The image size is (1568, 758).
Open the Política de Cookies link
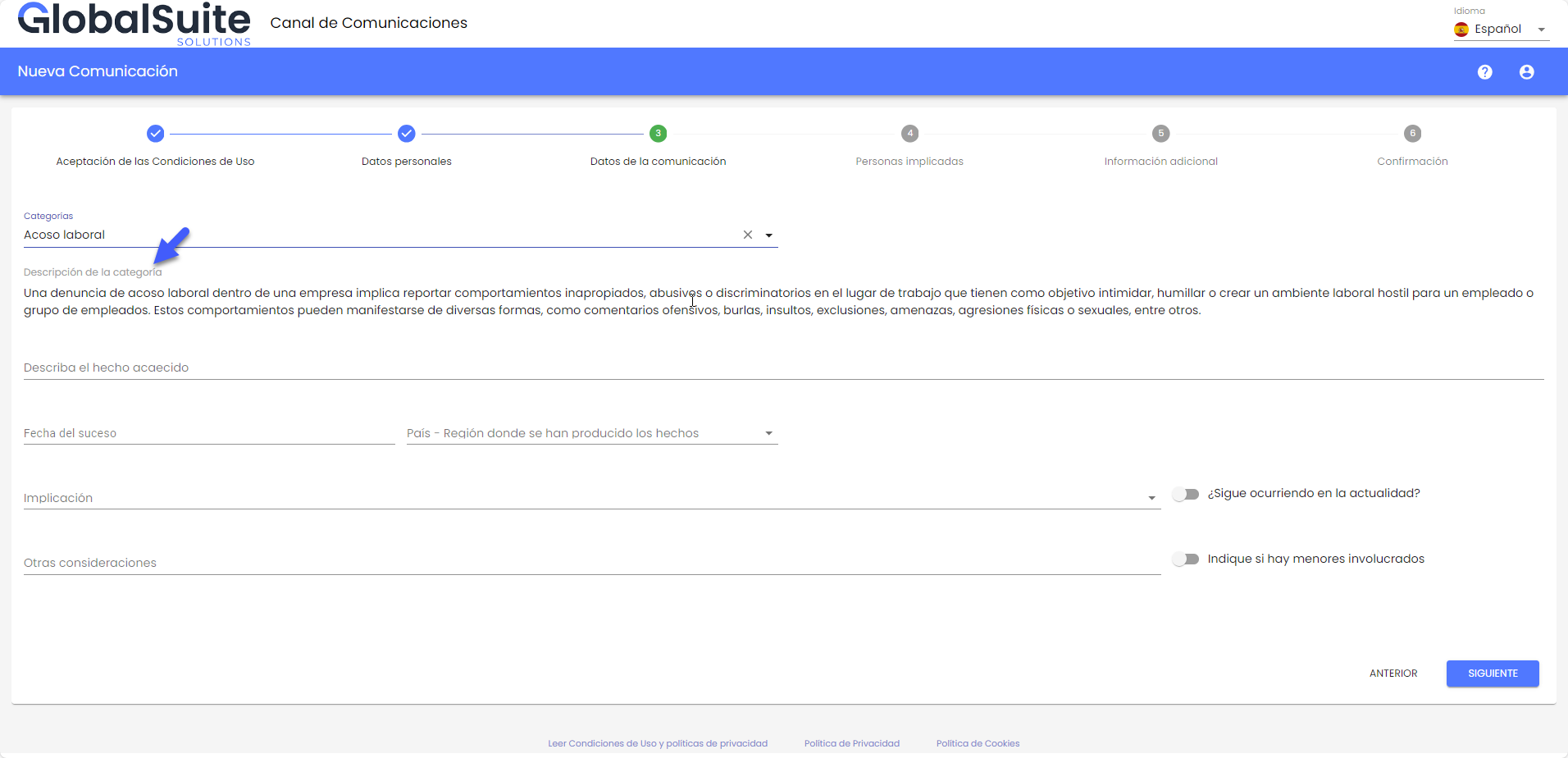click(978, 743)
